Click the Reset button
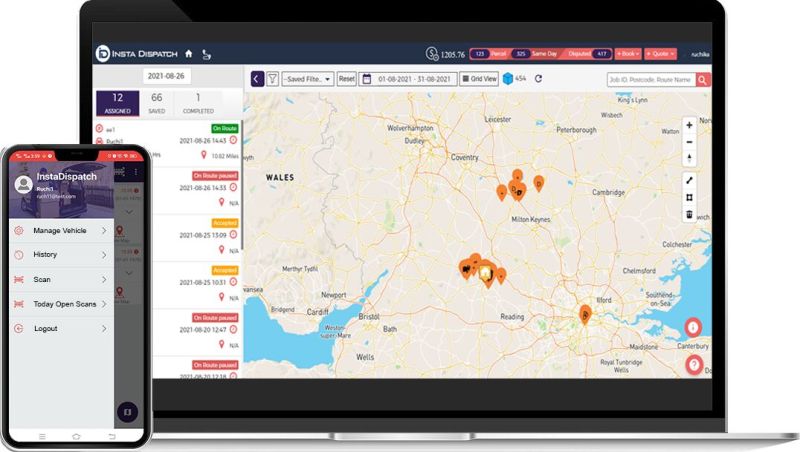This screenshot has height=452, width=800. [x=346, y=78]
